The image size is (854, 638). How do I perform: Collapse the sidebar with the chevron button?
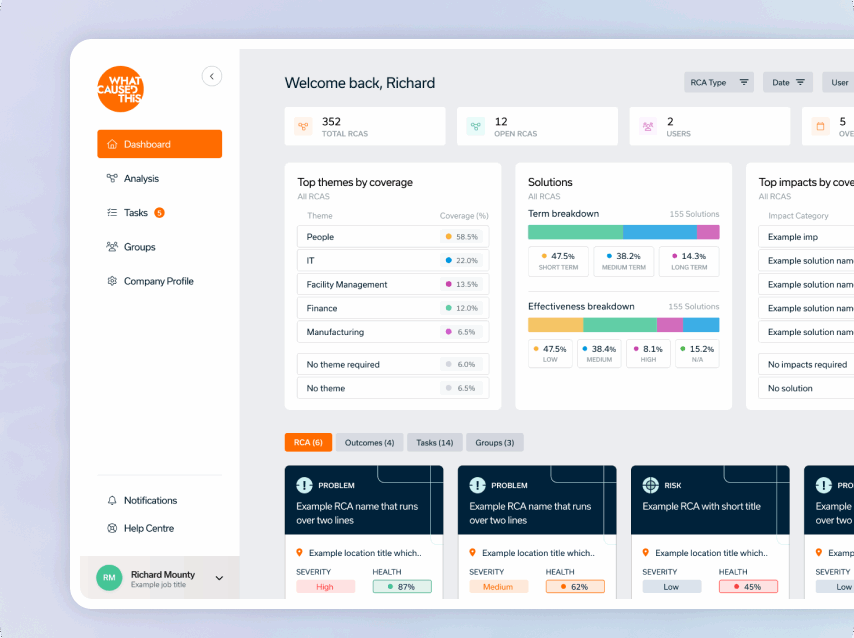[211, 76]
